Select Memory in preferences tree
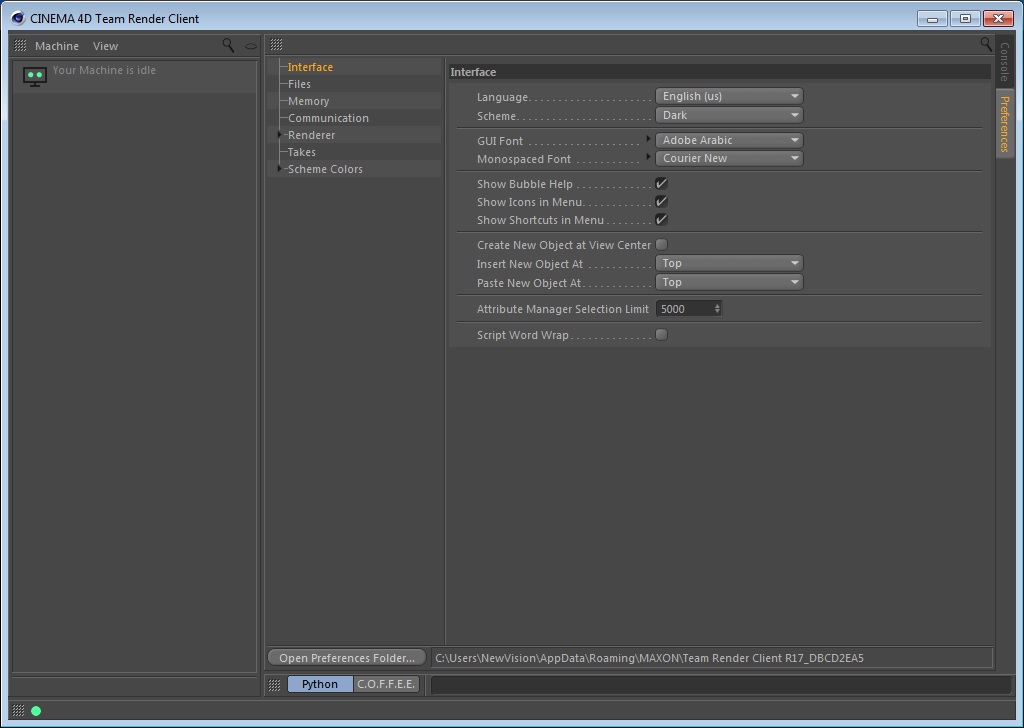The image size is (1024, 728). [308, 101]
